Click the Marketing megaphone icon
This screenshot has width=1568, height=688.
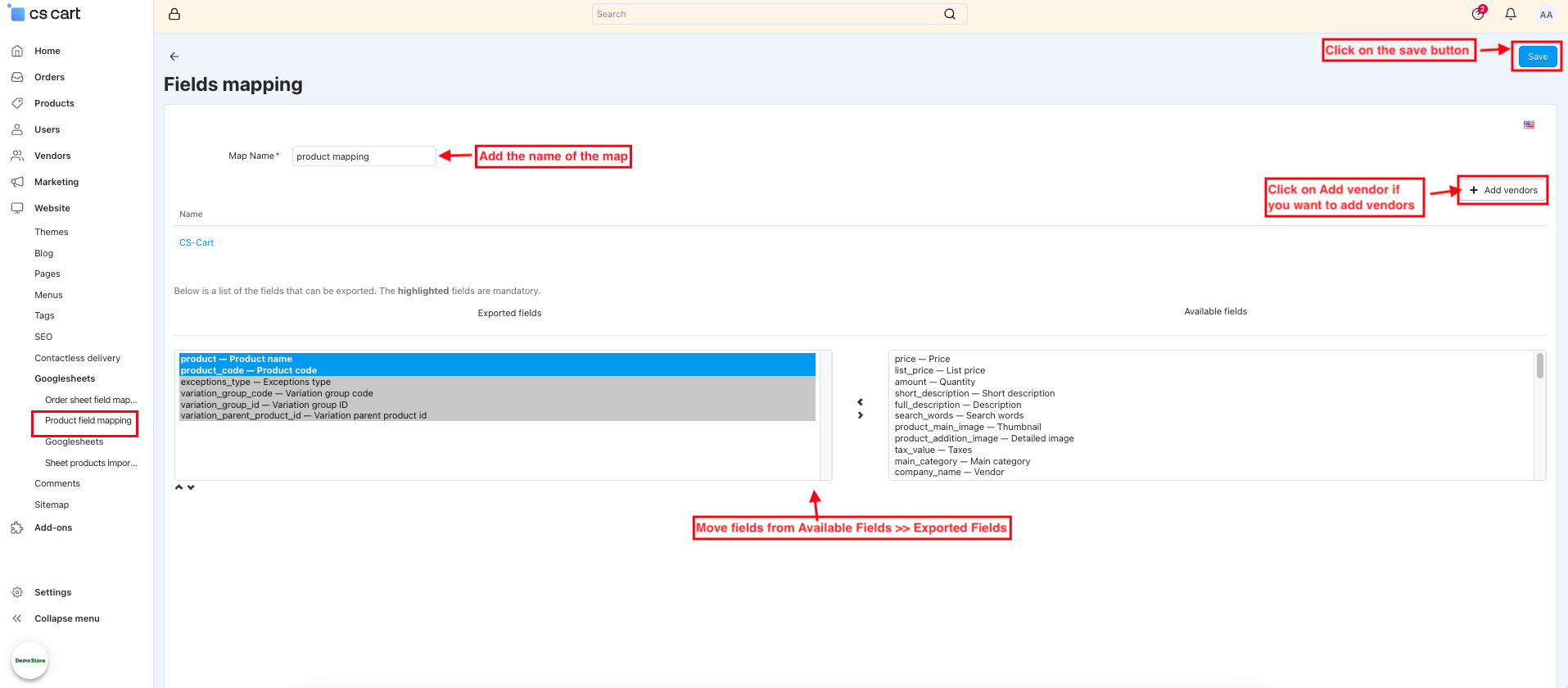17,182
